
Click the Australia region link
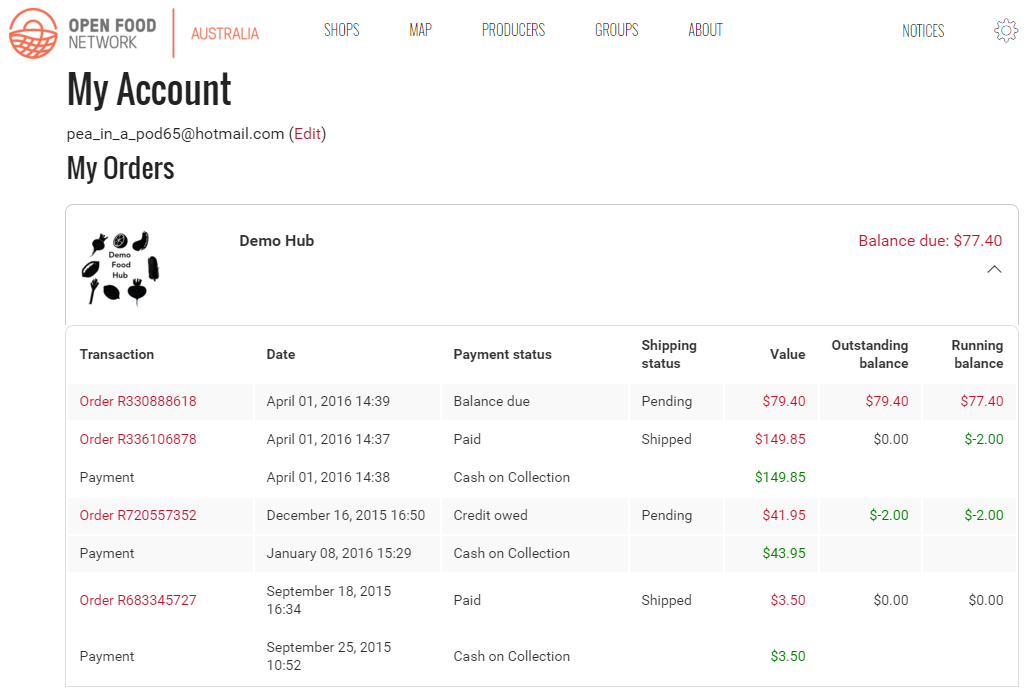(225, 34)
